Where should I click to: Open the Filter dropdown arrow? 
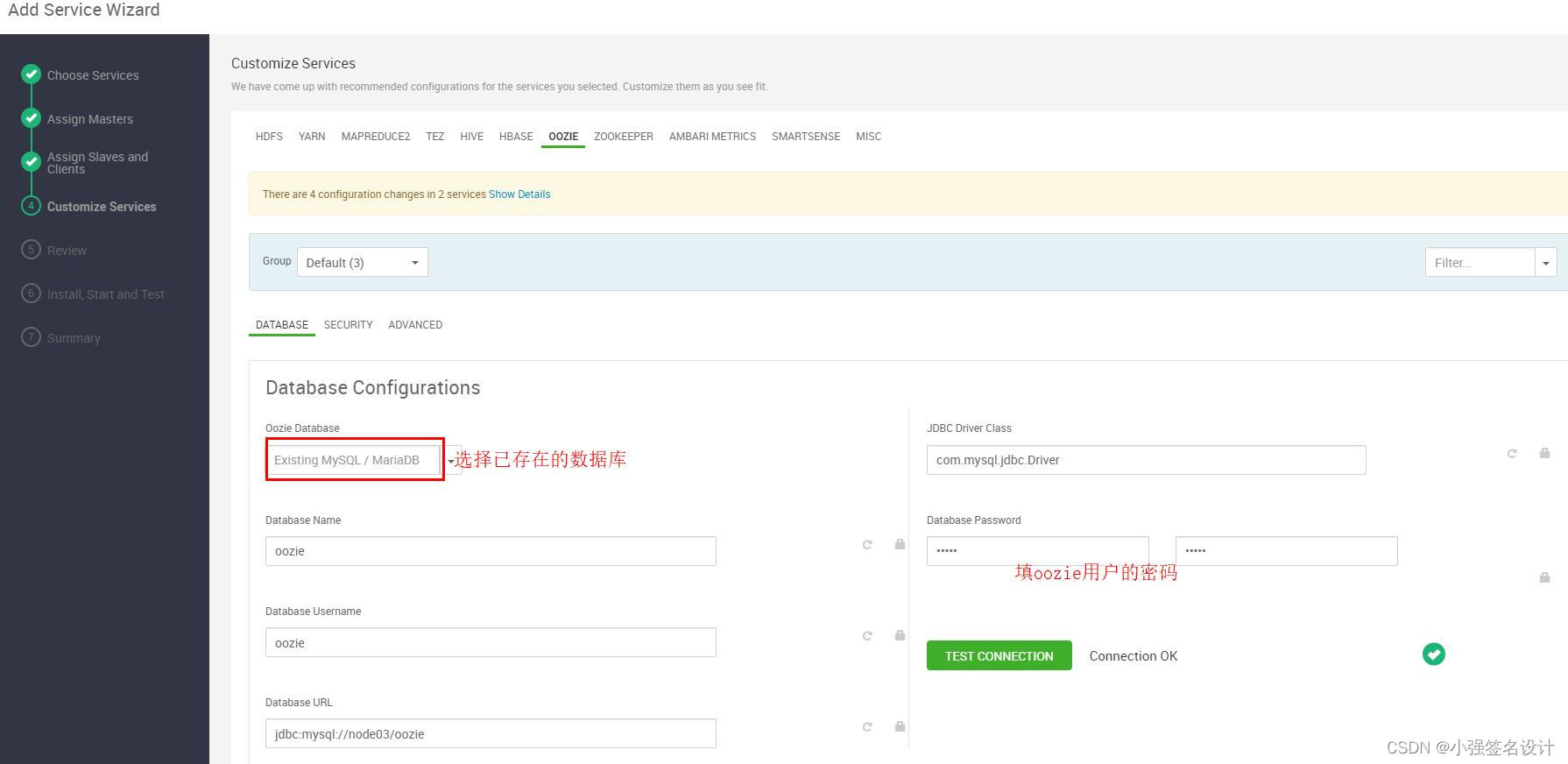click(x=1546, y=262)
